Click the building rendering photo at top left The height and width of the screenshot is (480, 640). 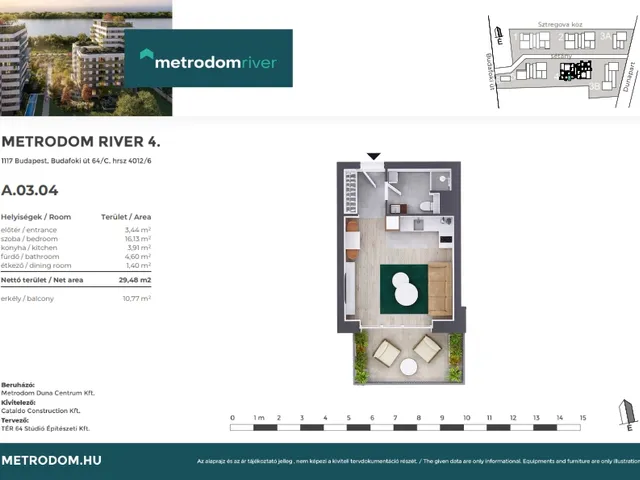point(85,57)
